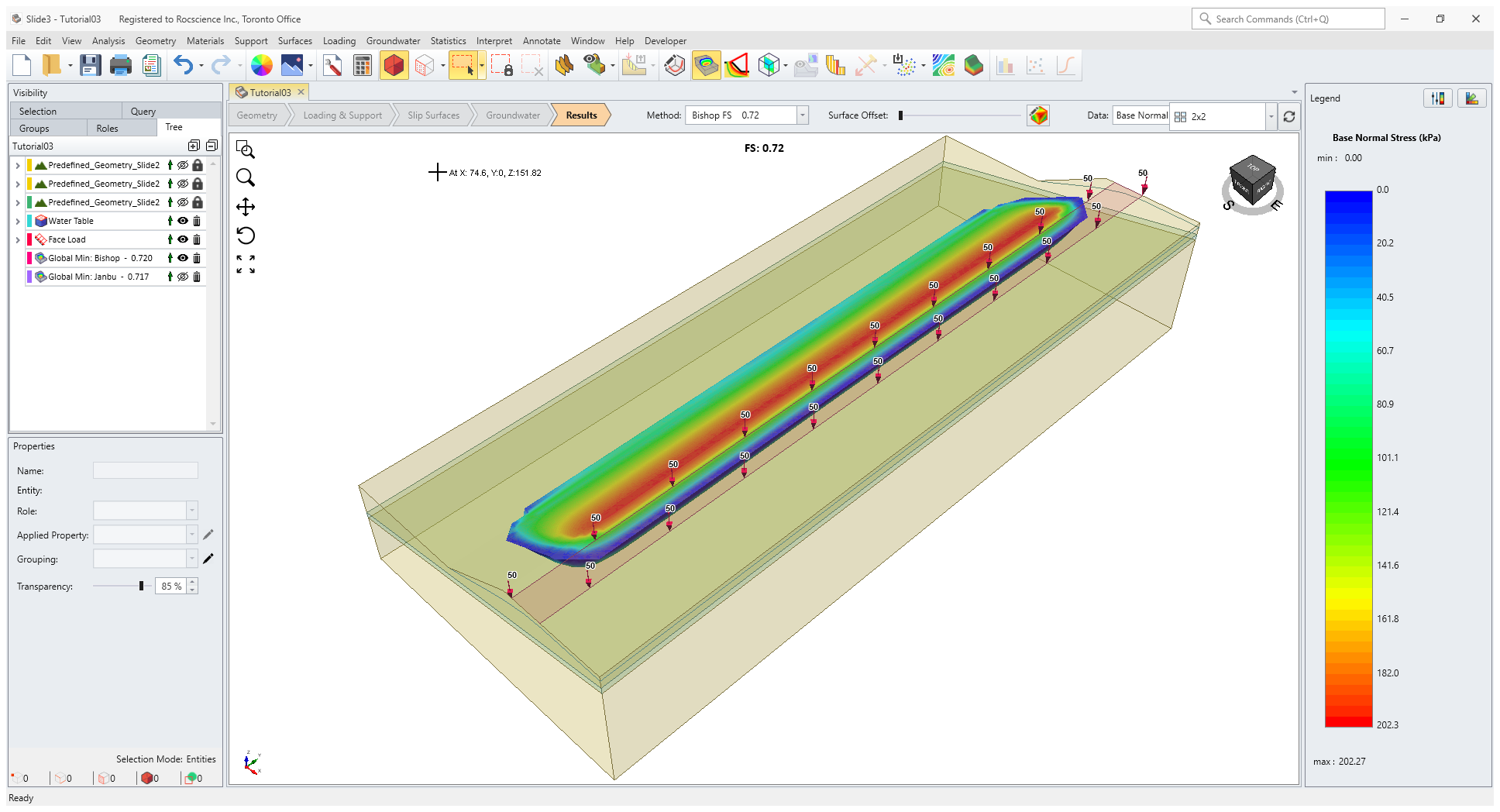The width and height of the screenshot is (1500, 812).
Task: Click the Roles tab button
Action: coord(107,129)
